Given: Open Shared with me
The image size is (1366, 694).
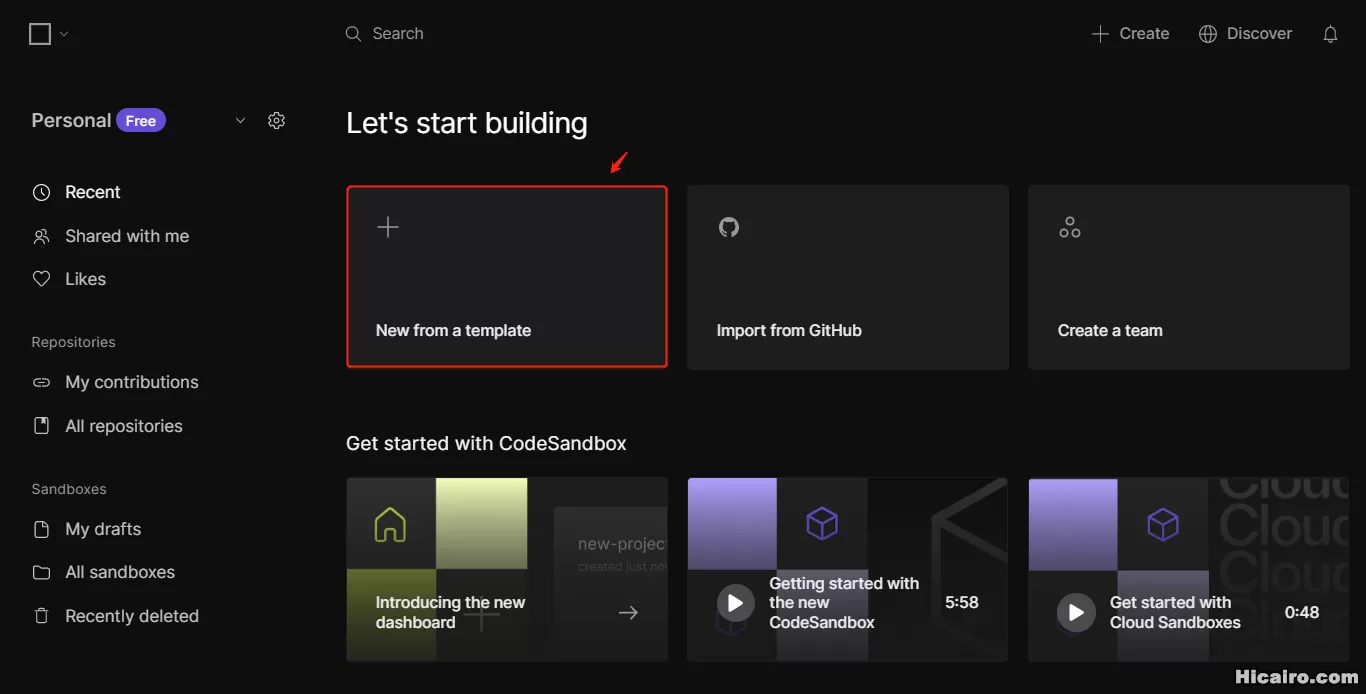Looking at the screenshot, I should tap(127, 236).
